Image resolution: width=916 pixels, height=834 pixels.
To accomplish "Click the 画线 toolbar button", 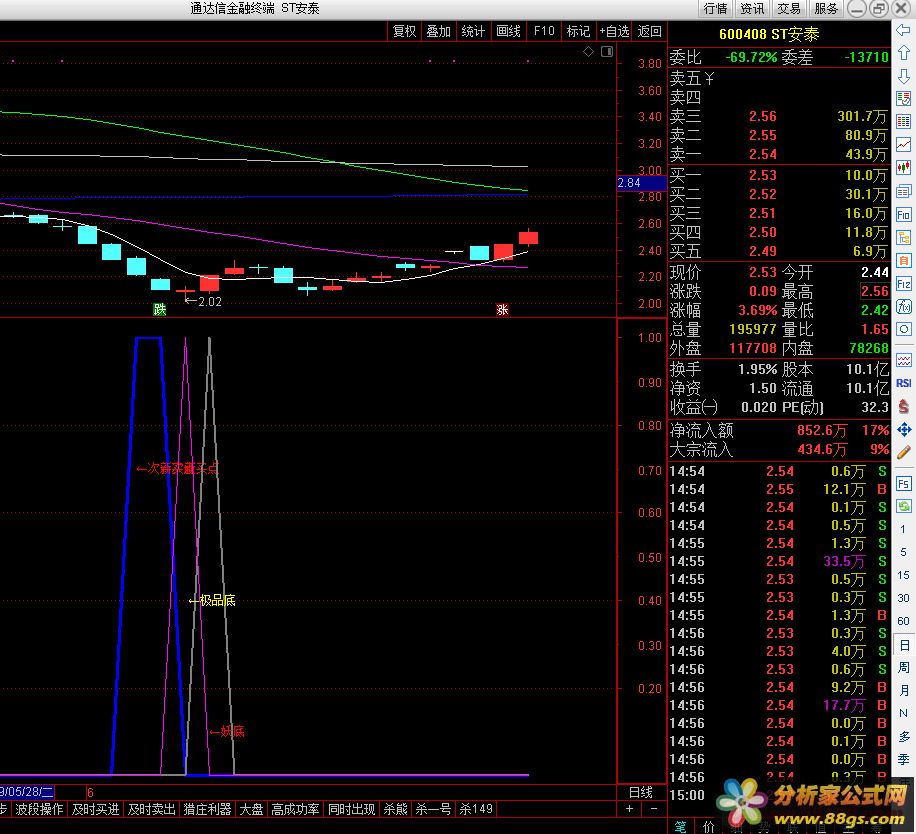I will pos(508,31).
